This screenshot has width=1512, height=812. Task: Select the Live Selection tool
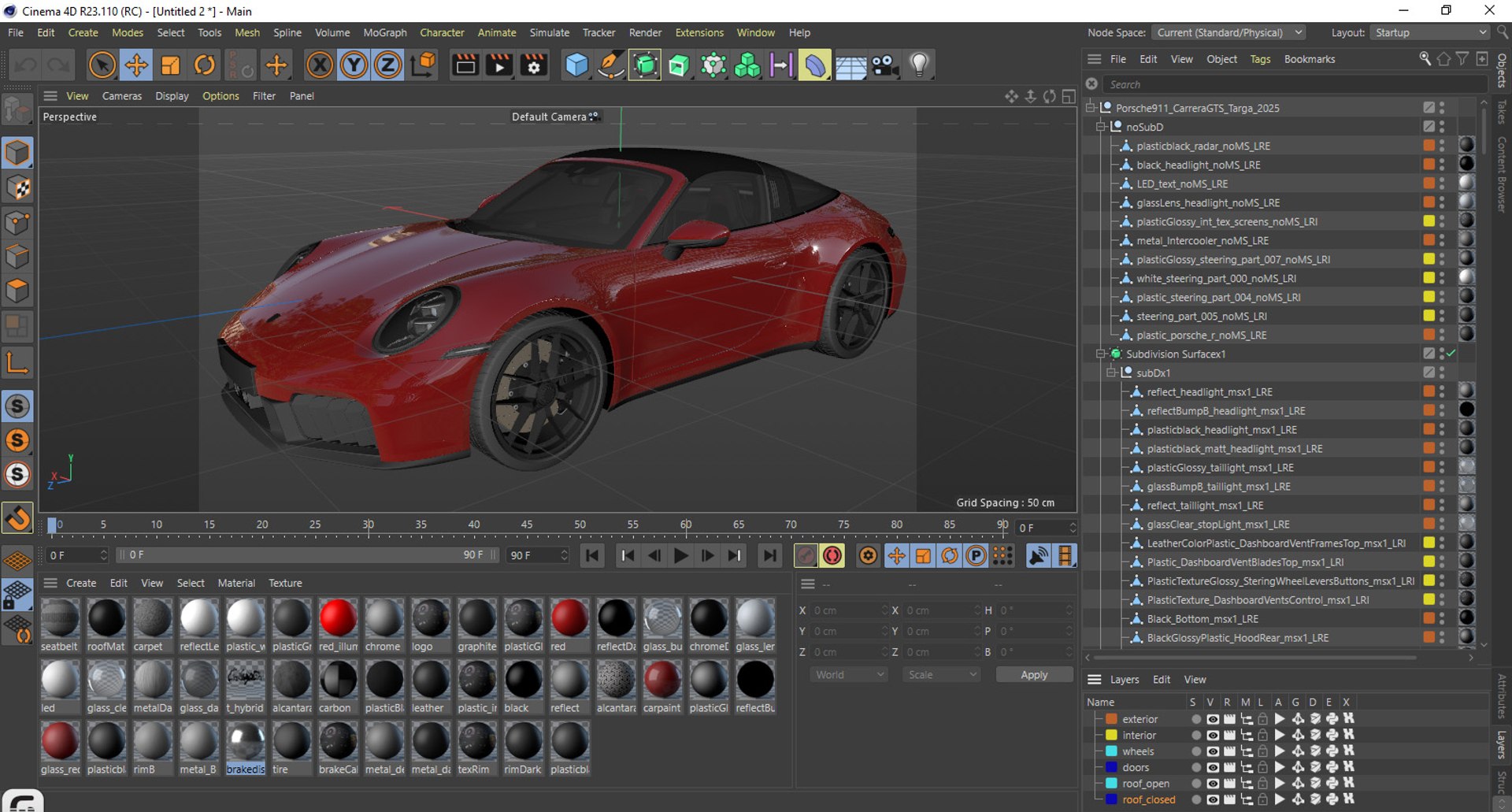click(102, 65)
